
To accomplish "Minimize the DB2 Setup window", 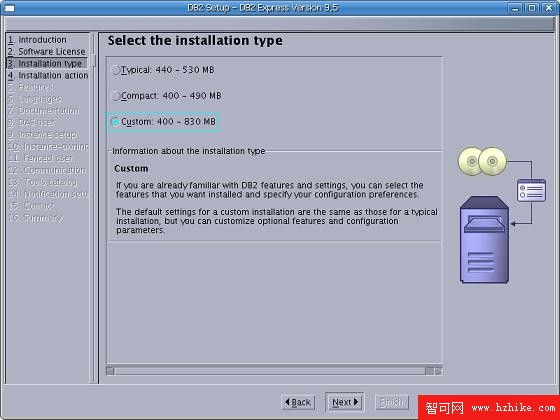I will (x=515, y=8).
